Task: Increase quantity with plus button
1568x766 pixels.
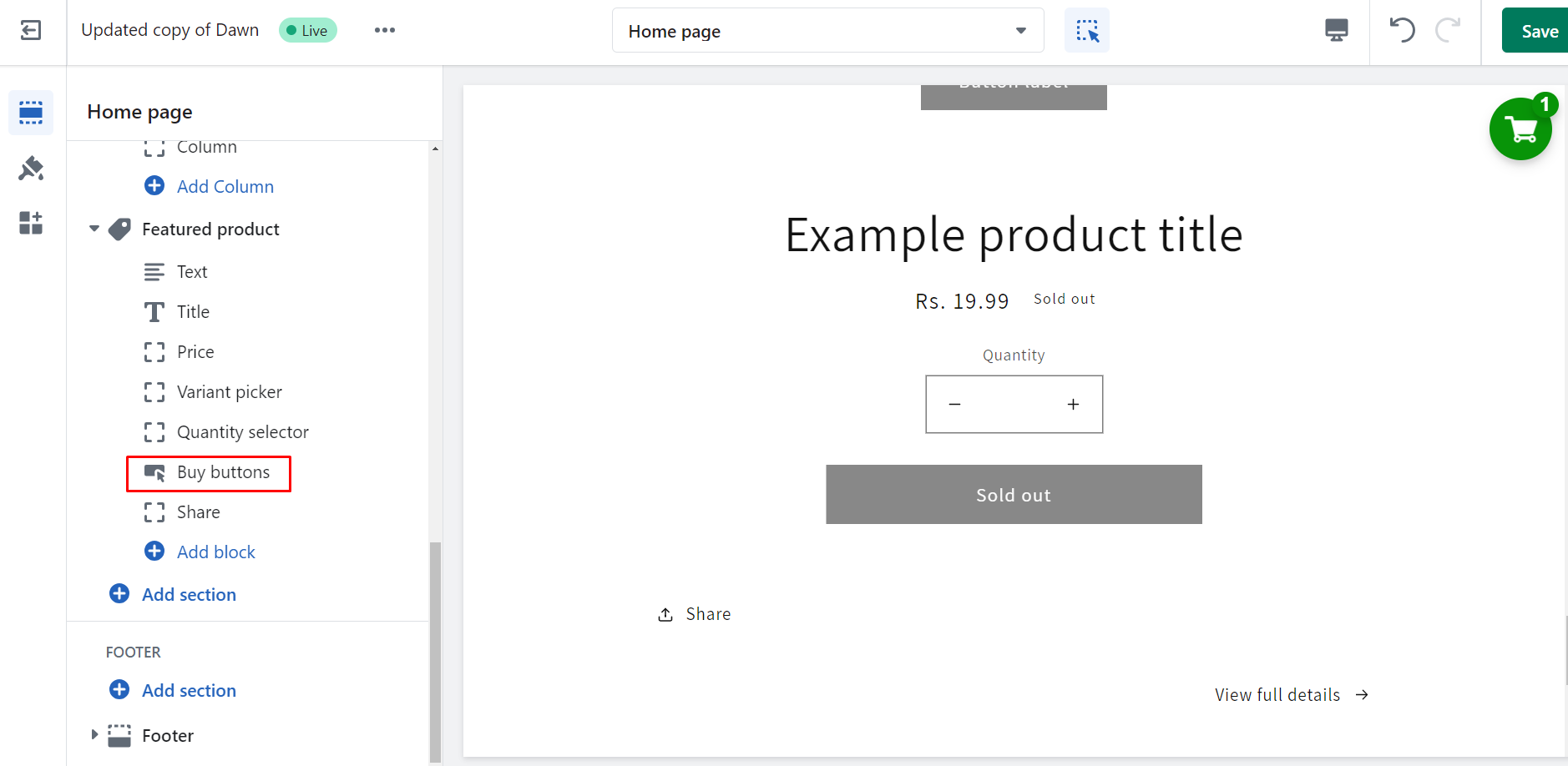Action: [1074, 405]
